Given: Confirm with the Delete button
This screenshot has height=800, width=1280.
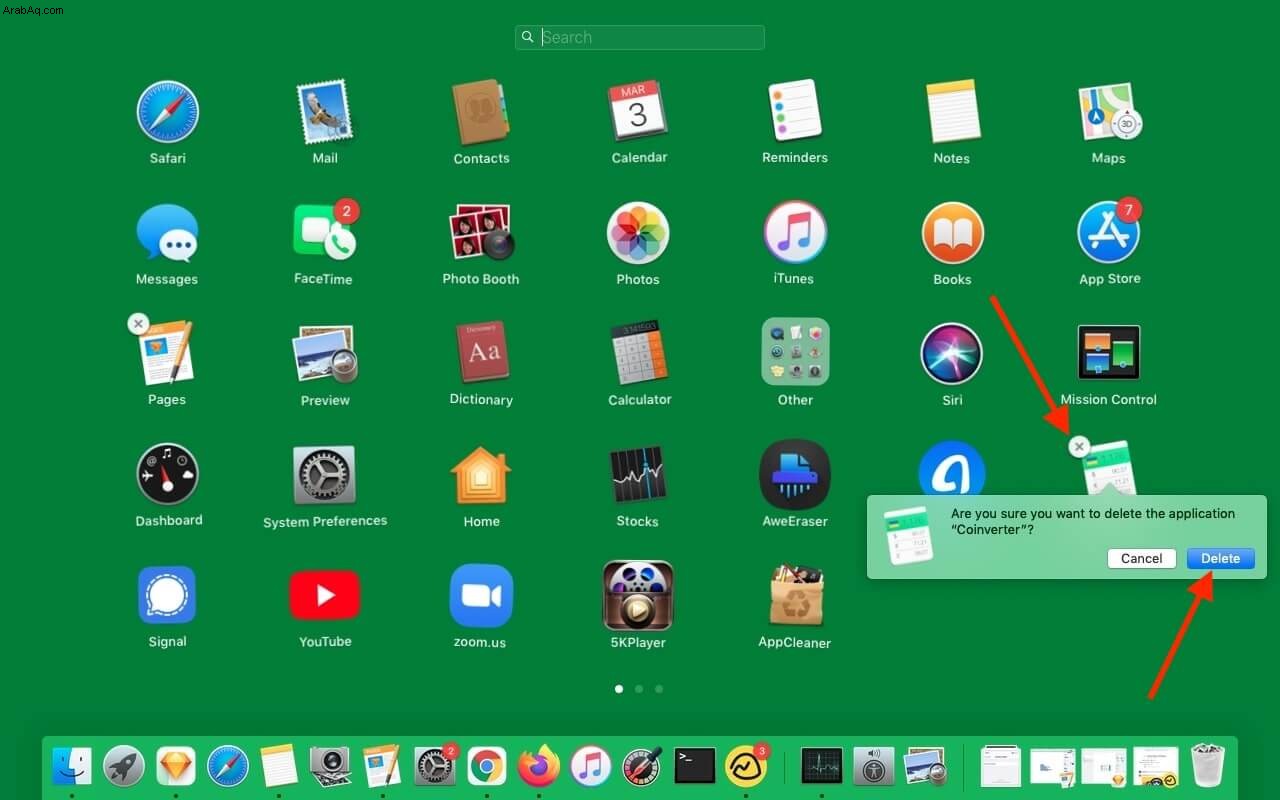Looking at the screenshot, I should click(1220, 559).
